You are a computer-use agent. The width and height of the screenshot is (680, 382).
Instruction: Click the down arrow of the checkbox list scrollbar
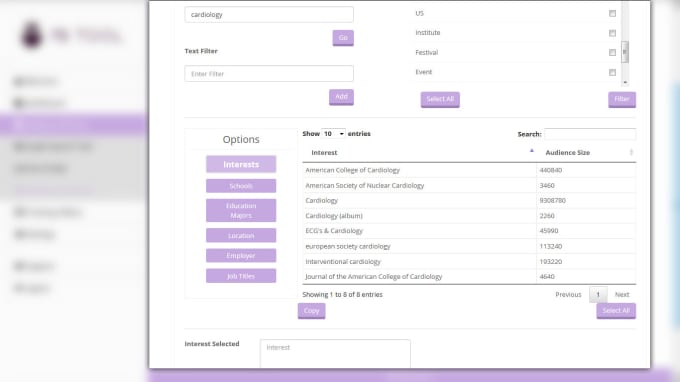(625, 82)
